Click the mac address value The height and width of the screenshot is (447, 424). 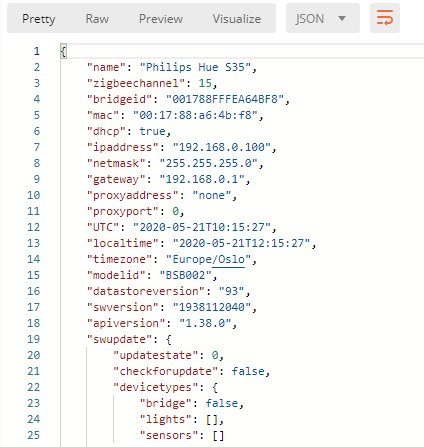click(x=195, y=115)
